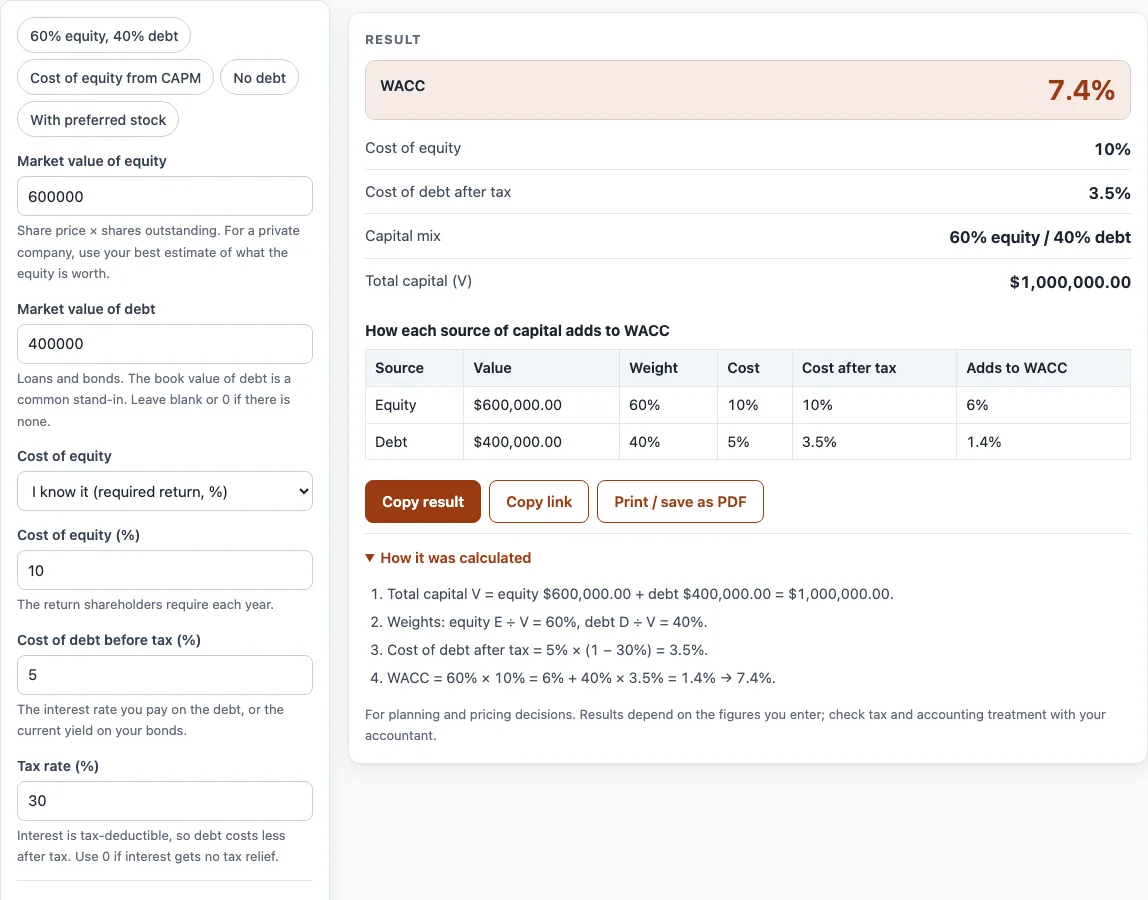The image size is (1148, 900).
Task: Click the Weight column header
Action: (668, 368)
